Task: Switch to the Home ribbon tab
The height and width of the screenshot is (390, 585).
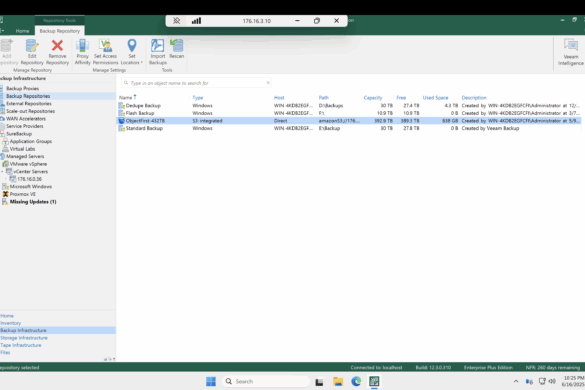Action: click(22, 31)
